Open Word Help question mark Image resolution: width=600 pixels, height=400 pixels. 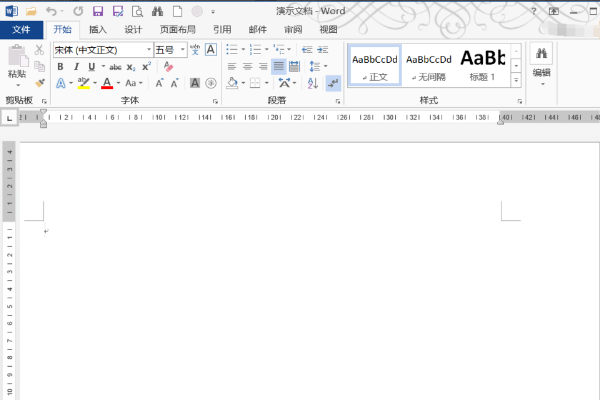534,11
